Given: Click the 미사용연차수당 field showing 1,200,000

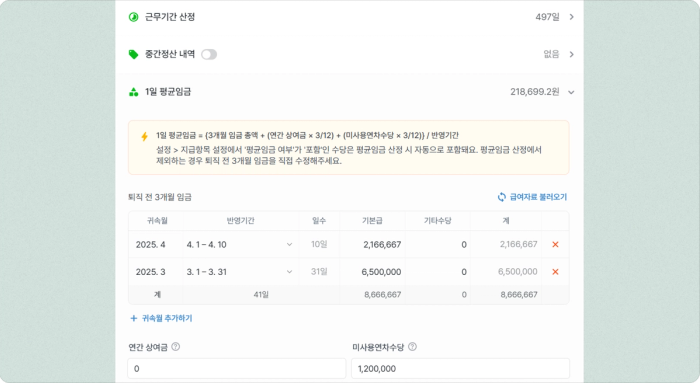Looking at the screenshot, I should pos(461,369).
